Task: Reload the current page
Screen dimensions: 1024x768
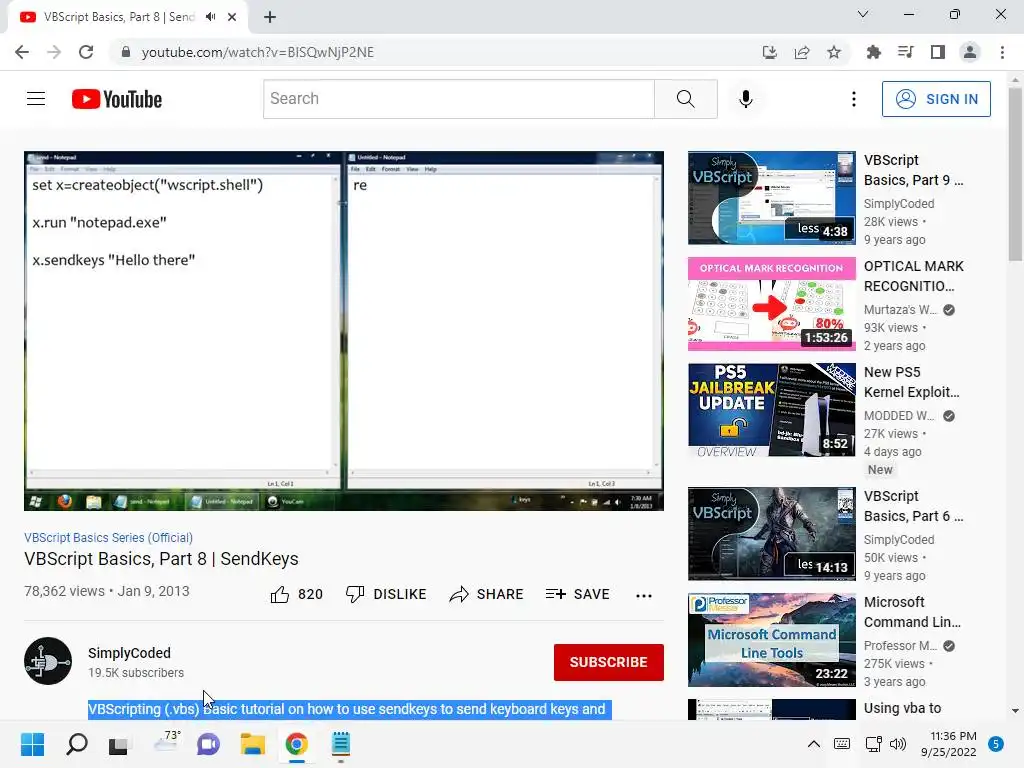Action: (86, 52)
